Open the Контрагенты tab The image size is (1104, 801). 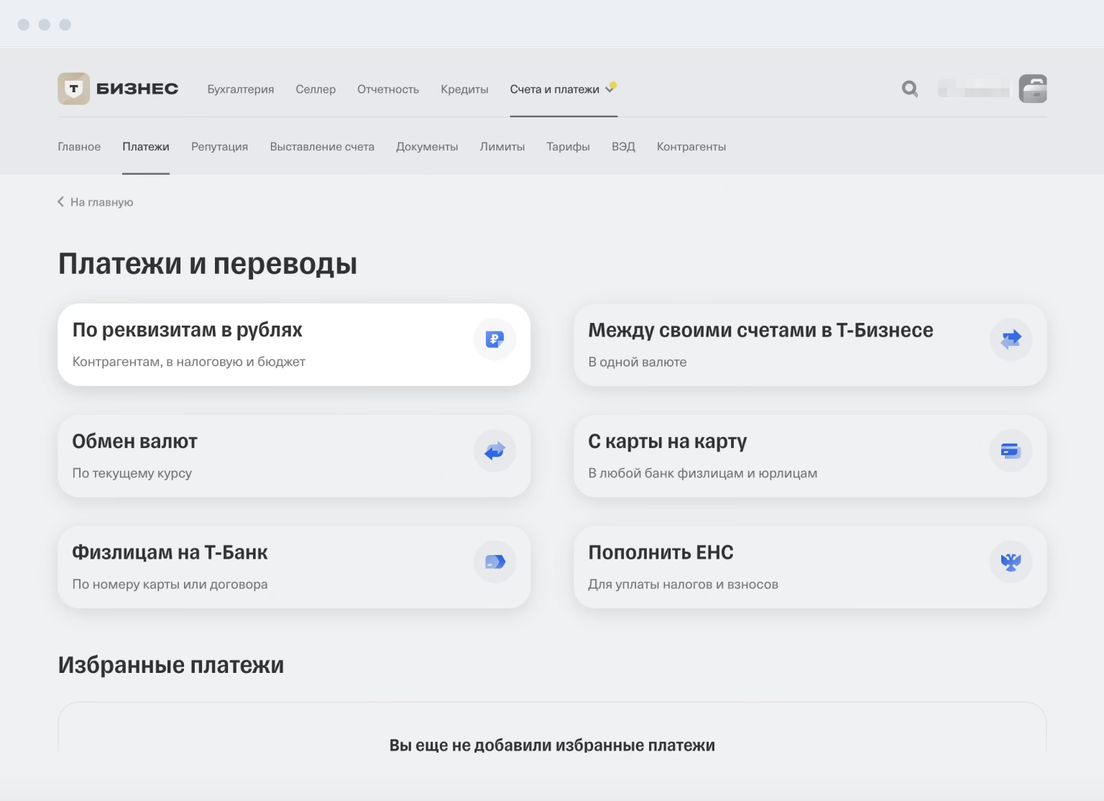pyautogui.click(x=691, y=147)
